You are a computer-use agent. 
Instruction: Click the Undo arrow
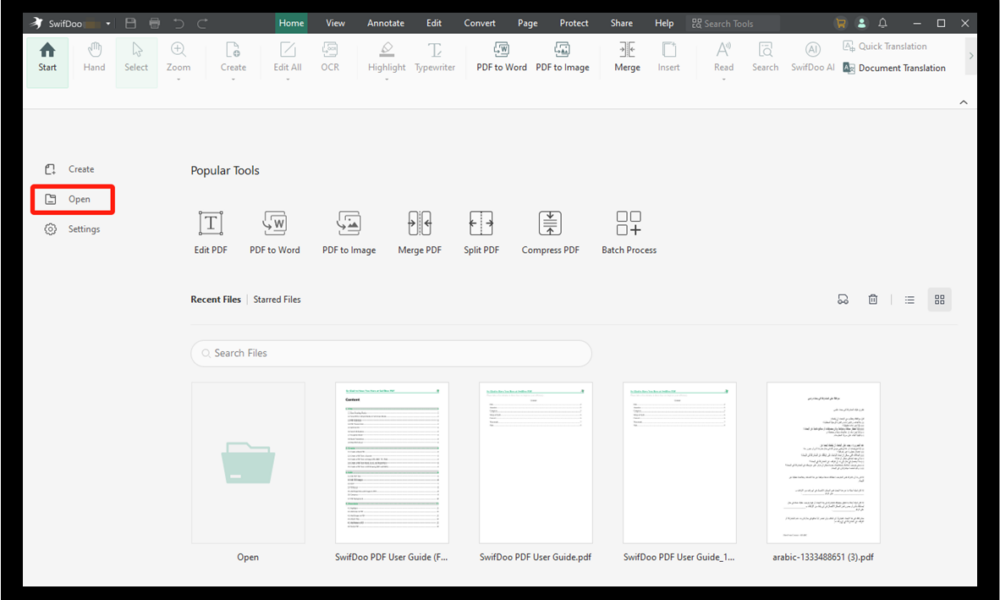(x=179, y=23)
